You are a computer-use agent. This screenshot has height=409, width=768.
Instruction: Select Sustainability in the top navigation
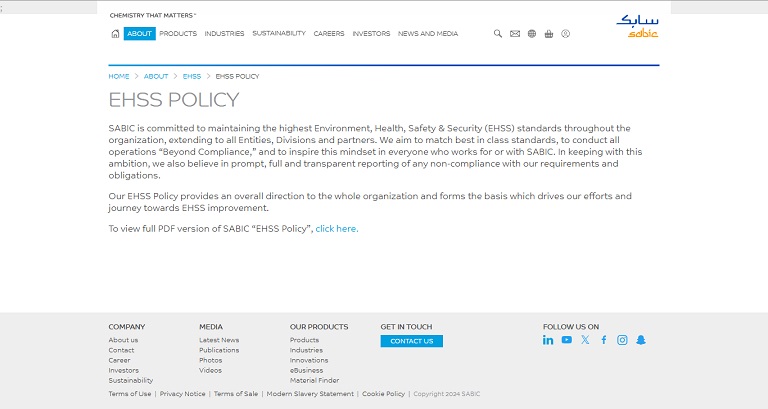(279, 34)
